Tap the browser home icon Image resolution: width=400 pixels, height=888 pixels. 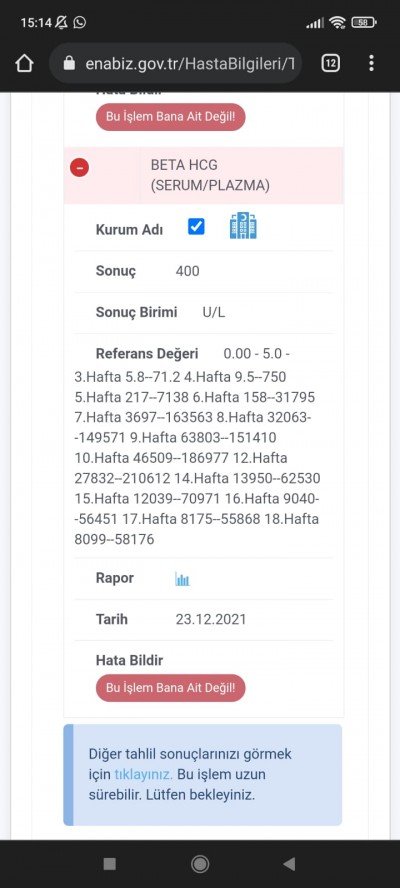[x=24, y=63]
